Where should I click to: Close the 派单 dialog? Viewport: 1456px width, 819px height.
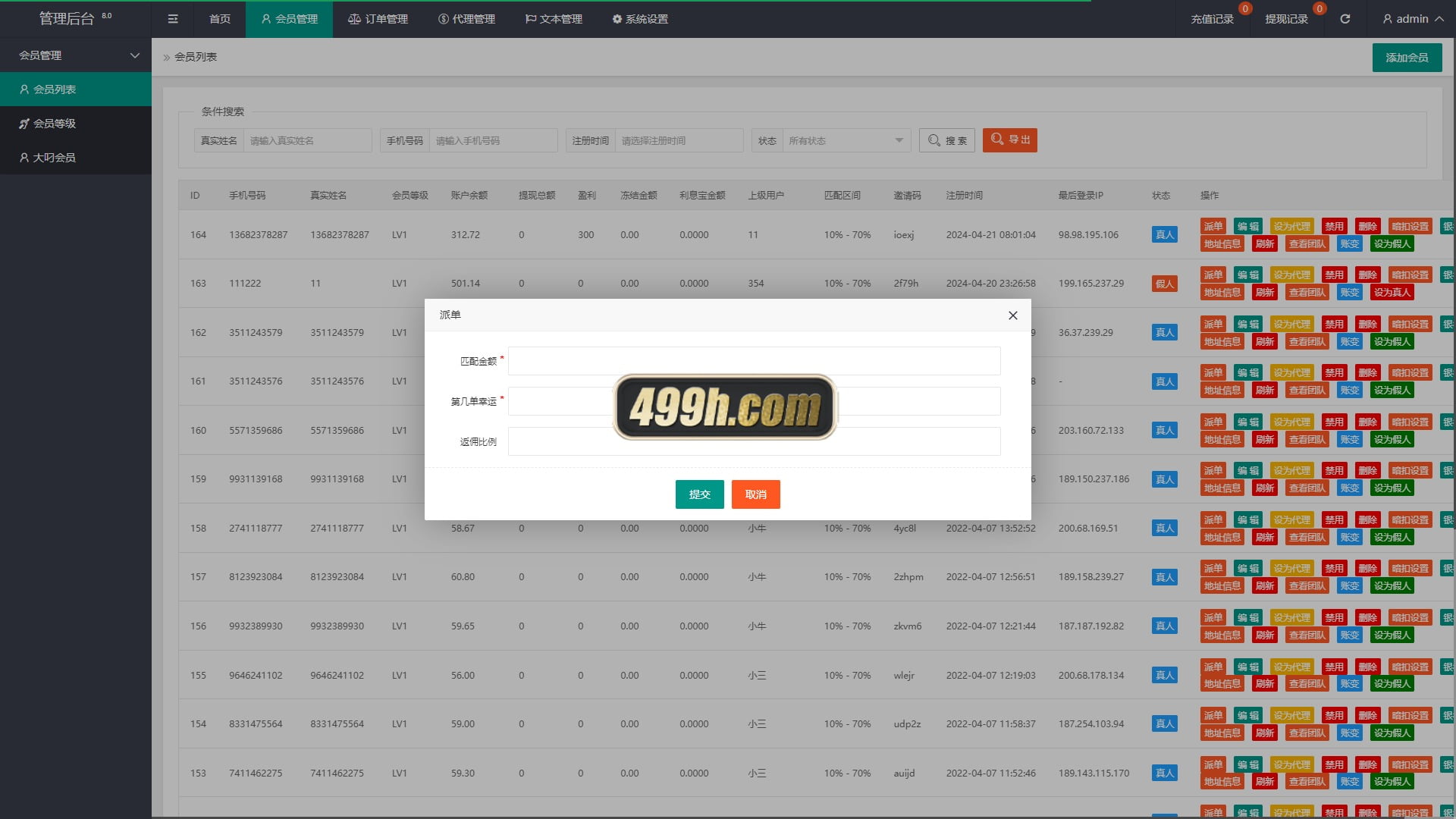[1012, 315]
